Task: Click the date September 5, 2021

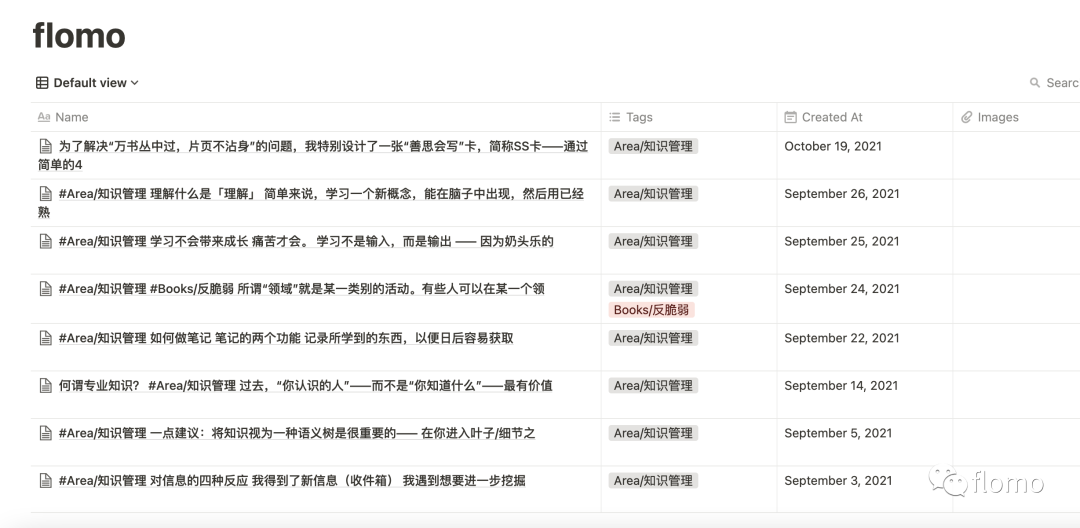Action: [838, 433]
